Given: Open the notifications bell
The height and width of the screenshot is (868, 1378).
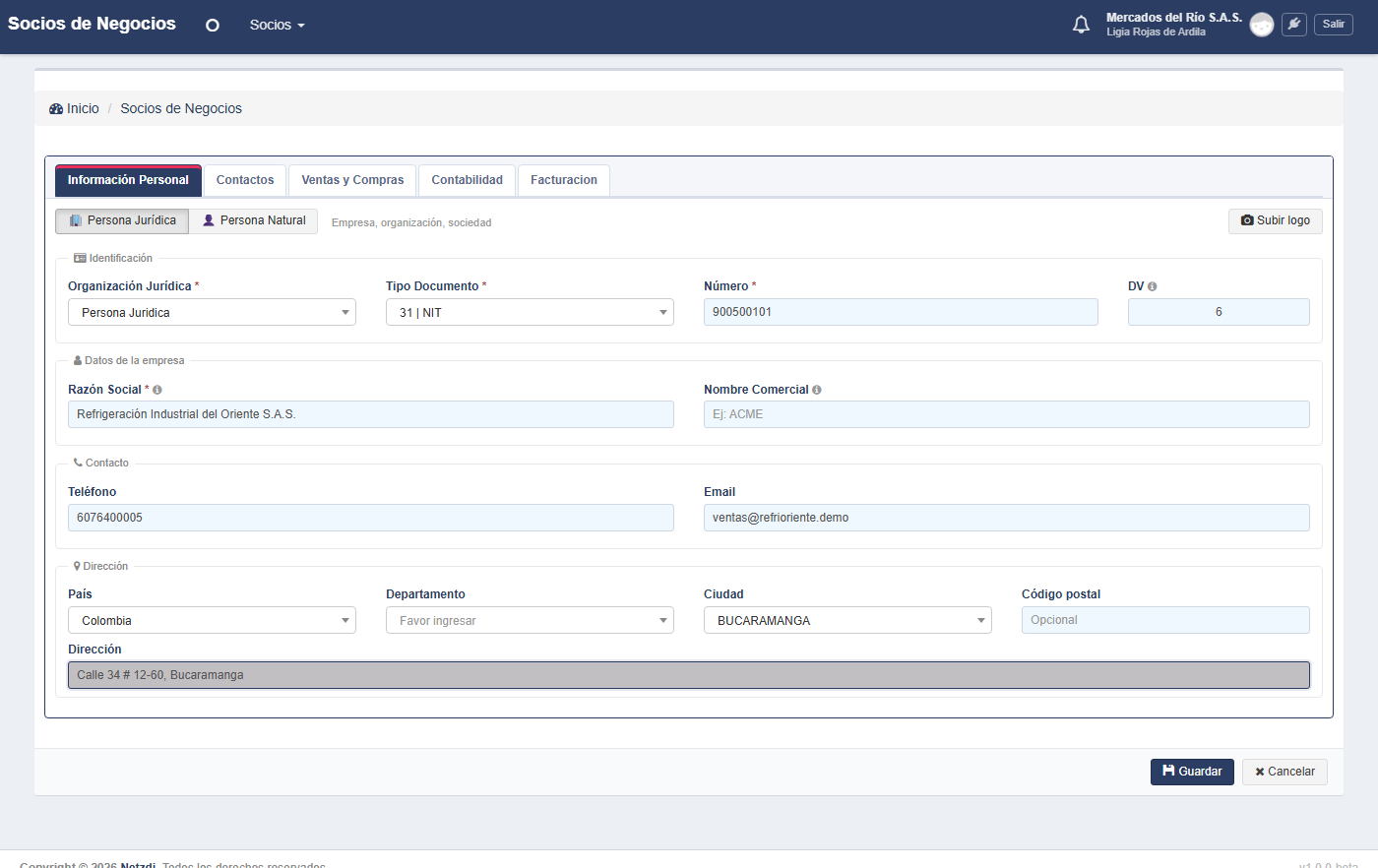Looking at the screenshot, I should (1081, 25).
